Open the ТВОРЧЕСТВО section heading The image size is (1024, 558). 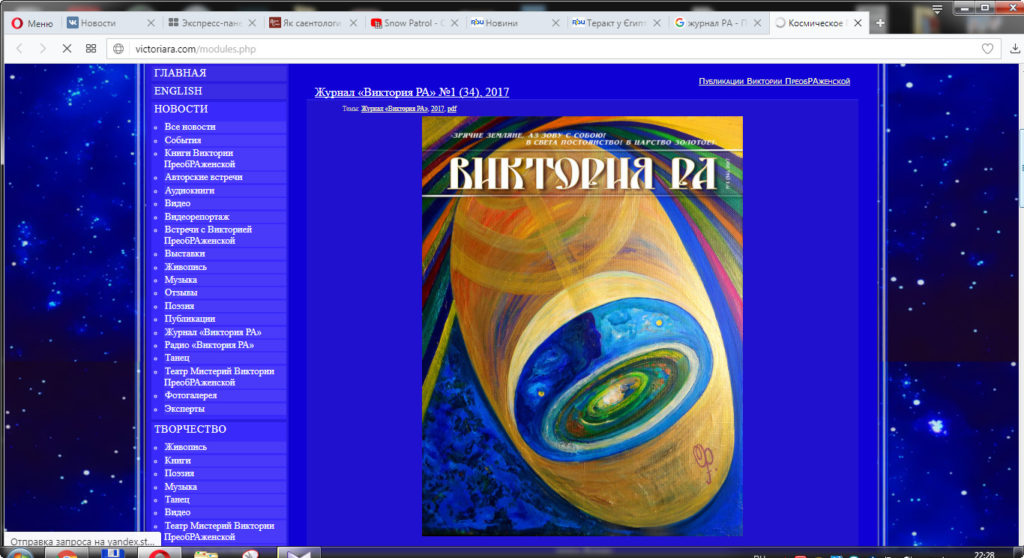click(x=190, y=429)
